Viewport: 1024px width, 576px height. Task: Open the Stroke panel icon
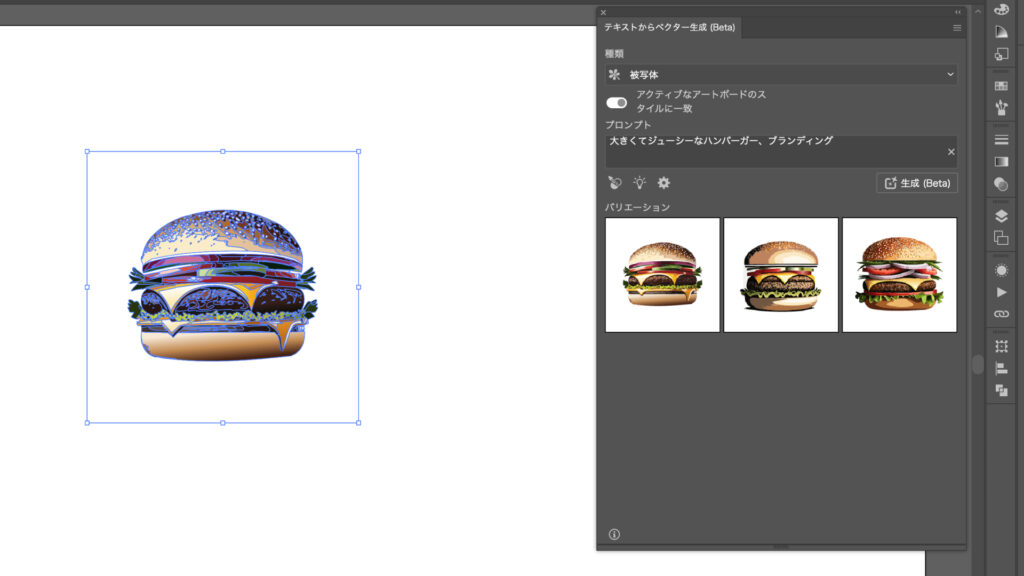pyautogui.click(x=1001, y=139)
